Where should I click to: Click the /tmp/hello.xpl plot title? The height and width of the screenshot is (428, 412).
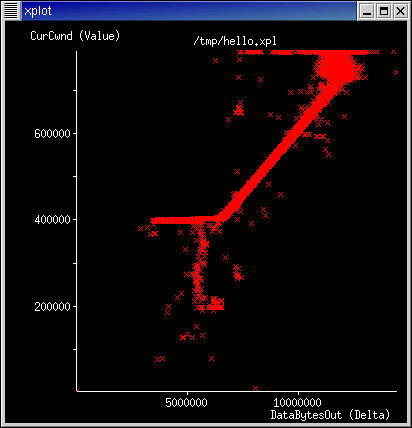(235, 41)
